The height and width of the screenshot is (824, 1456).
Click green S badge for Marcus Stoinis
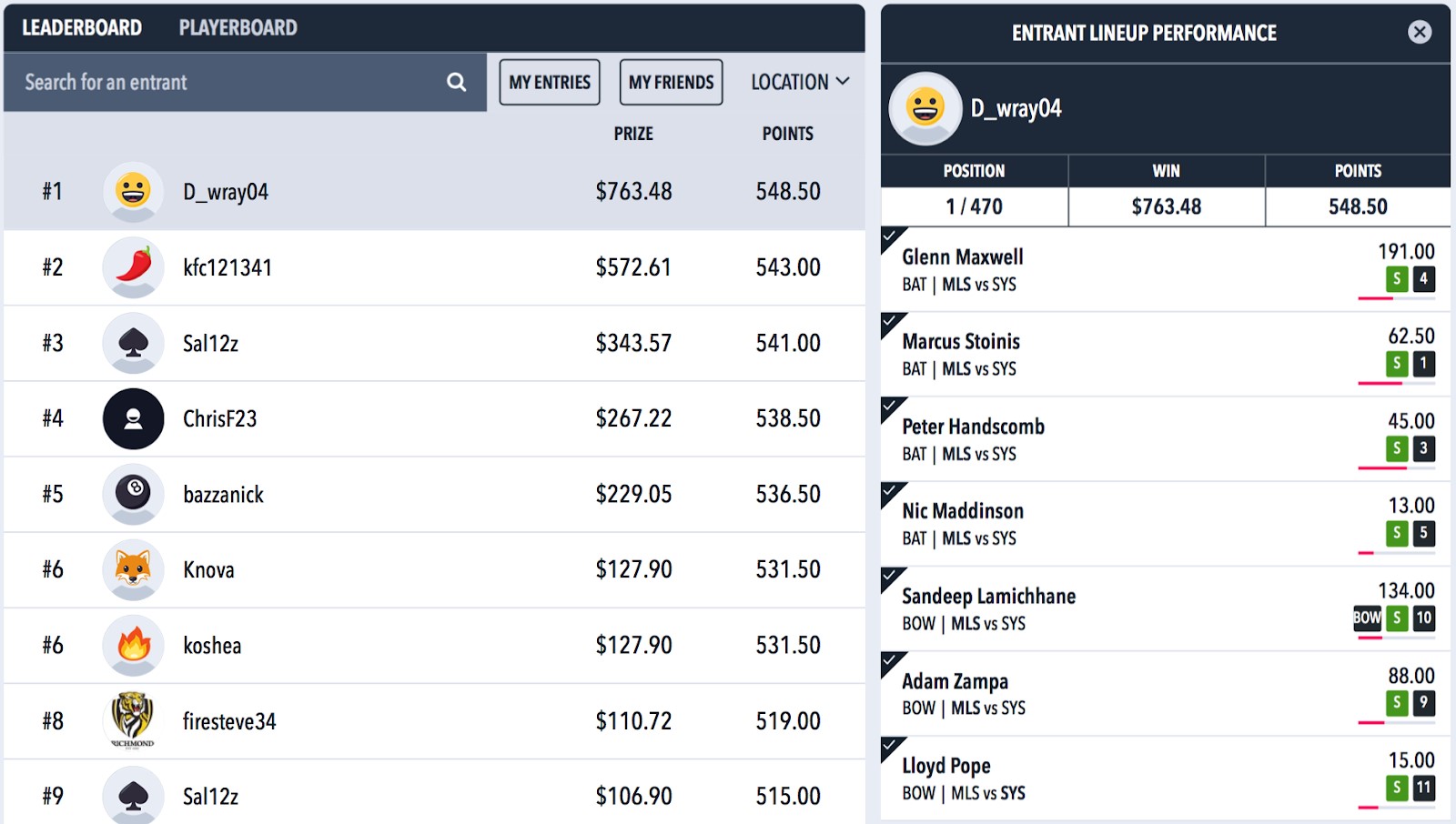[1397, 364]
